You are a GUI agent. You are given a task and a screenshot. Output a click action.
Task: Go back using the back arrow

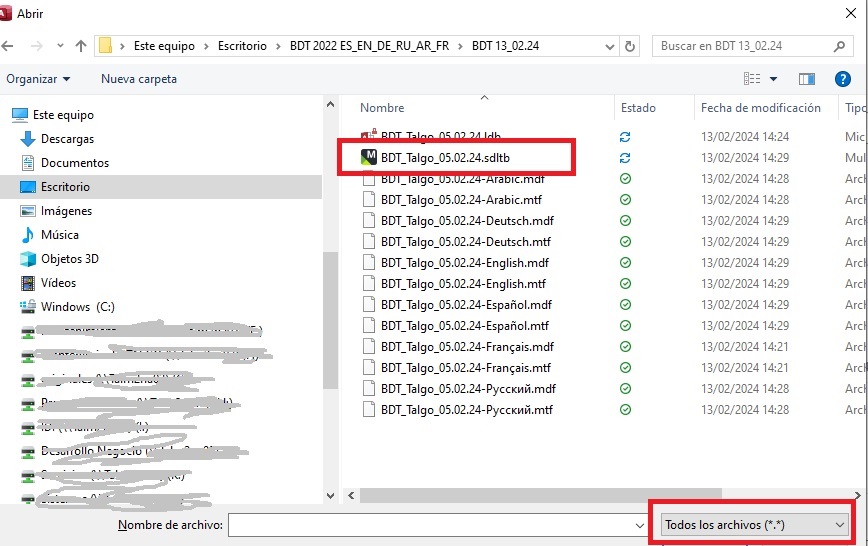click(7, 46)
